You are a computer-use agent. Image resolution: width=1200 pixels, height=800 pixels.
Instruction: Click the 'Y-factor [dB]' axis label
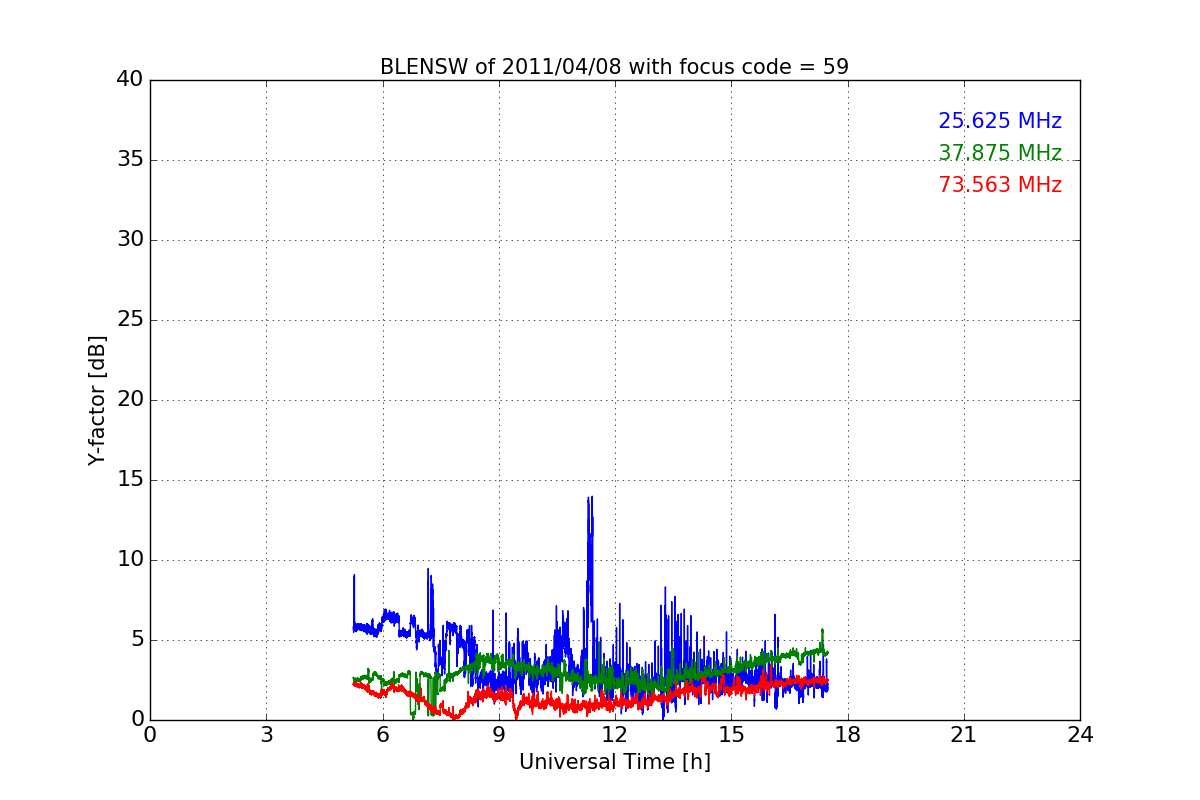[x=97, y=400]
